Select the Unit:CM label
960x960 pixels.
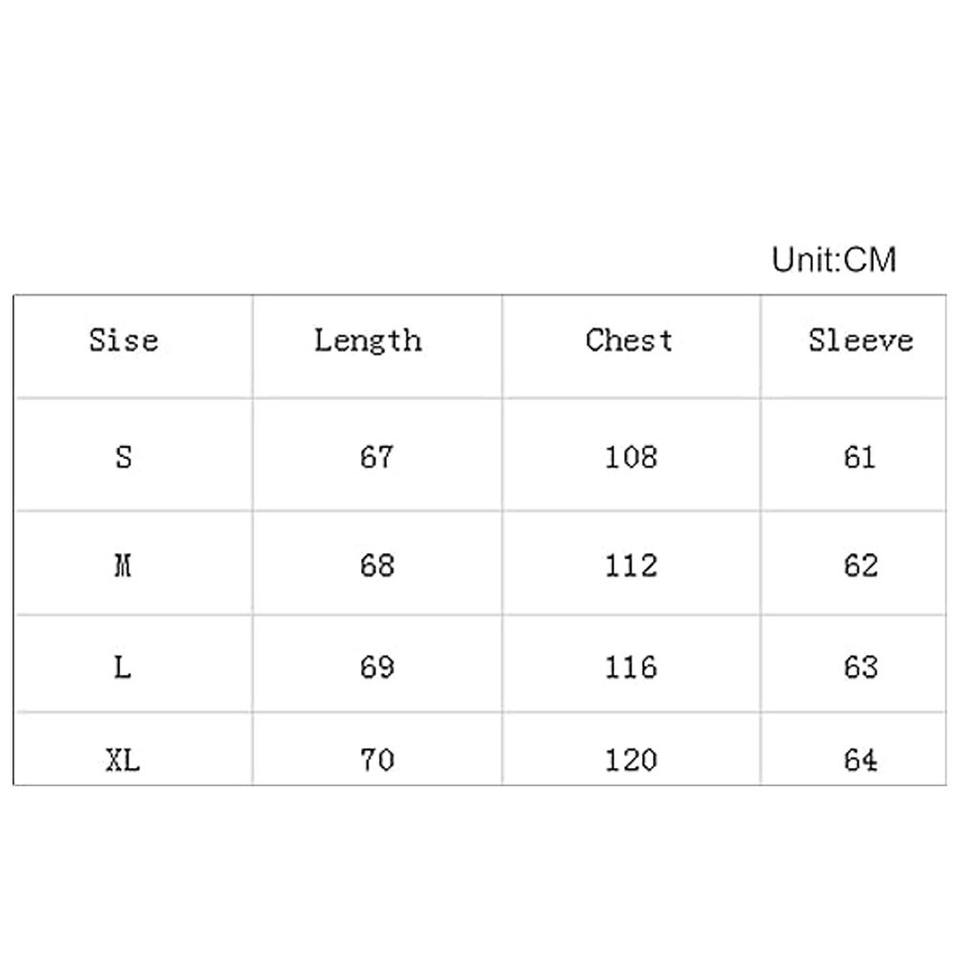834,260
